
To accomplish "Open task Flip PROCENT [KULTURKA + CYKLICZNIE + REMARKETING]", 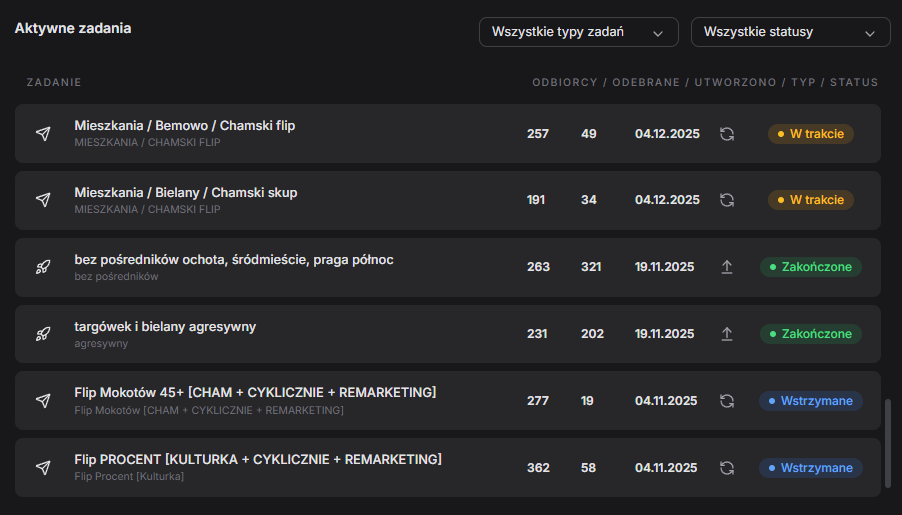I will 258,459.
